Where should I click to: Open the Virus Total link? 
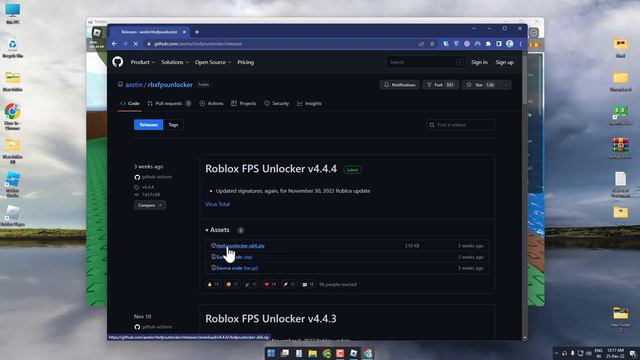pyautogui.click(x=218, y=204)
